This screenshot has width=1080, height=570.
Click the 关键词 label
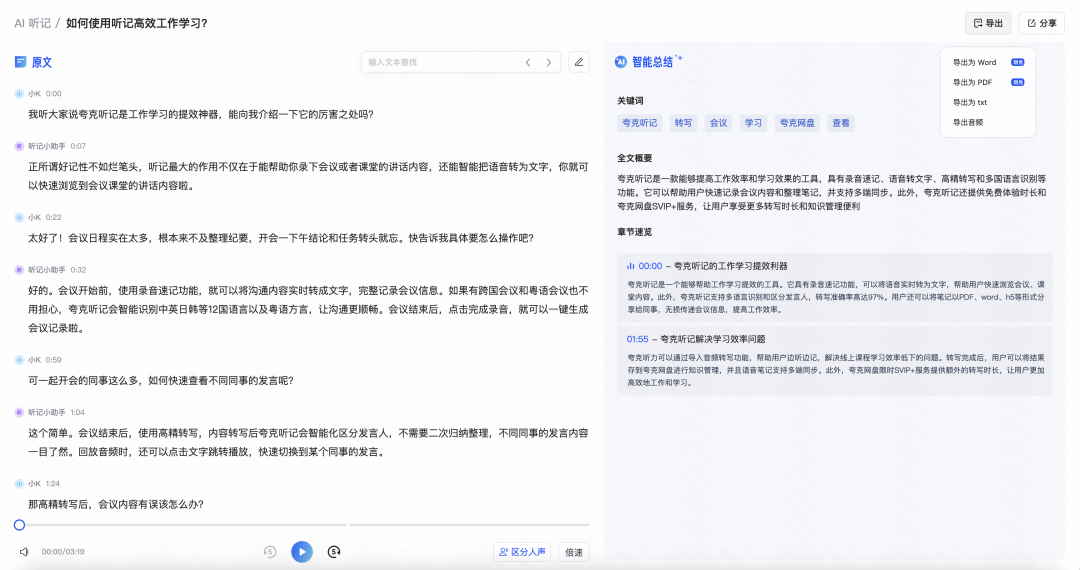pyautogui.click(x=630, y=101)
